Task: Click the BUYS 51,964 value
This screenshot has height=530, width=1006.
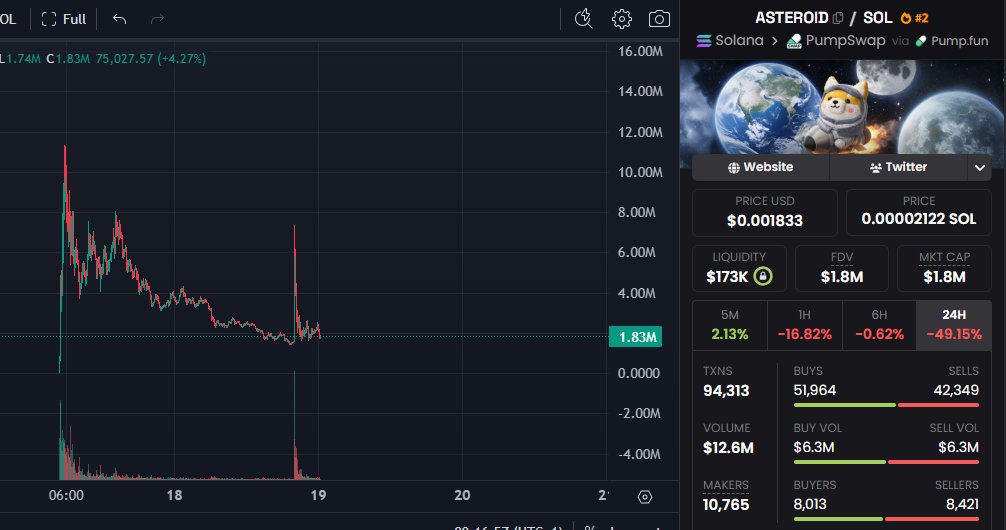Action: click(x=815, y=390)
